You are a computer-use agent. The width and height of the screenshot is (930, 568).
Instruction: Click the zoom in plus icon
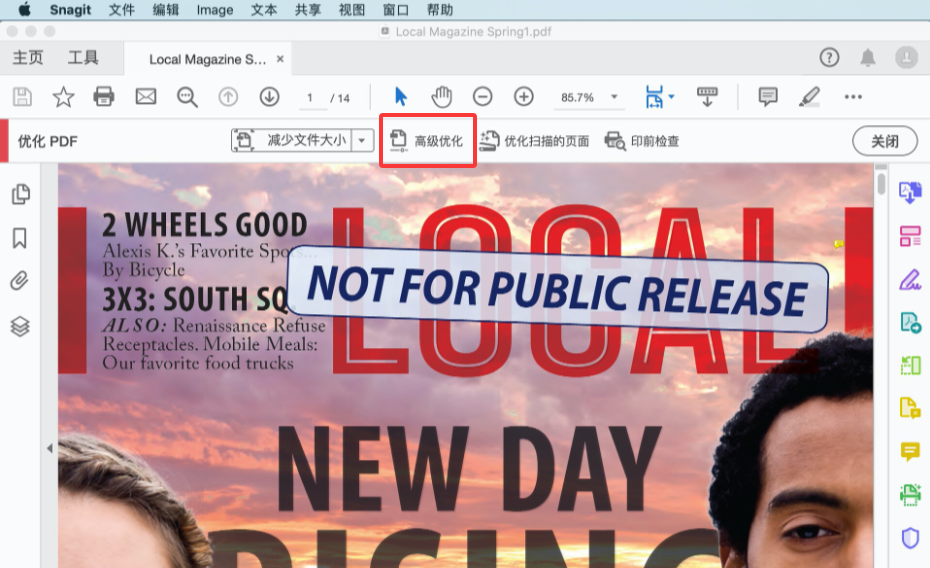tap(523, 97)
